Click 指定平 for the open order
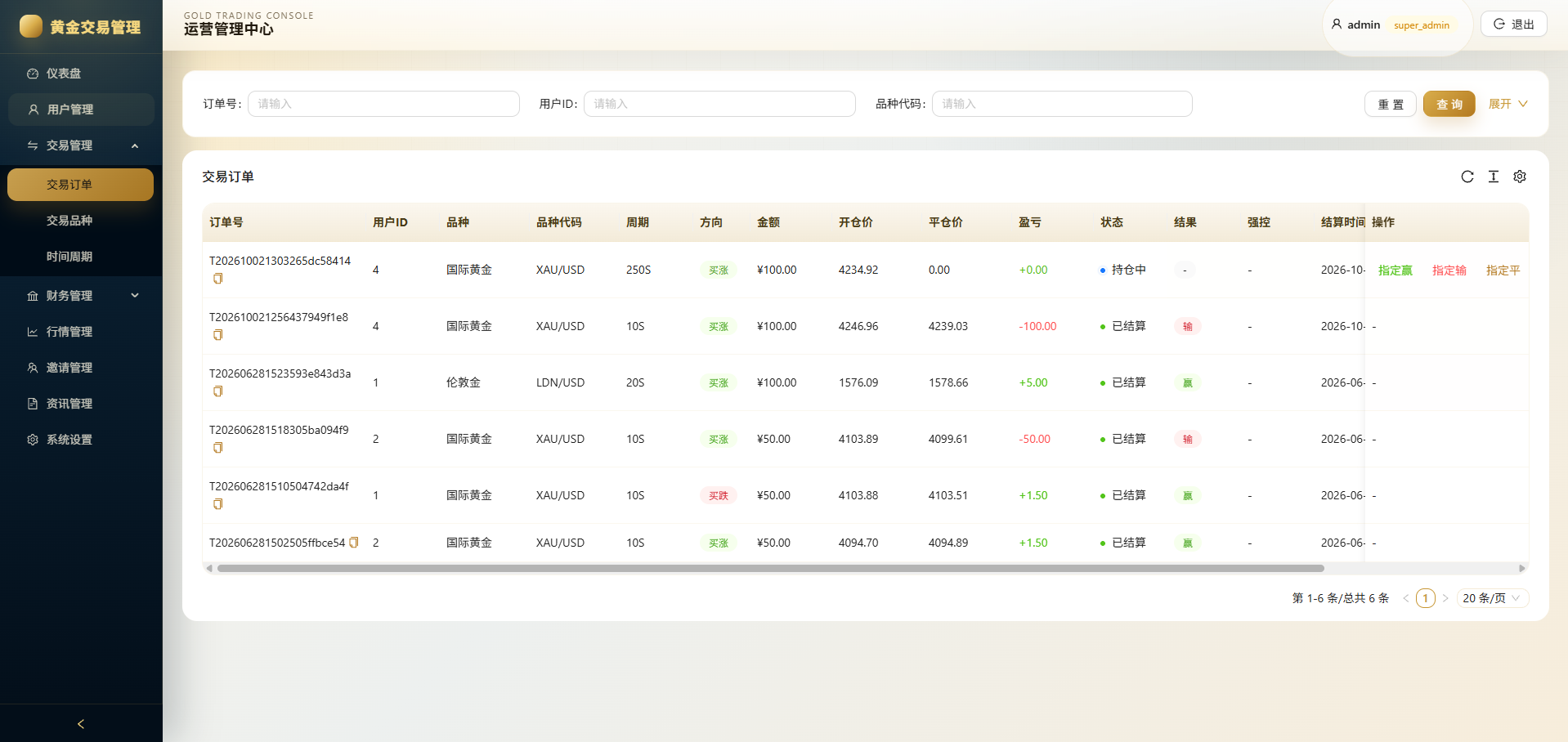The image size is (1568, 742). point(1503,270)
